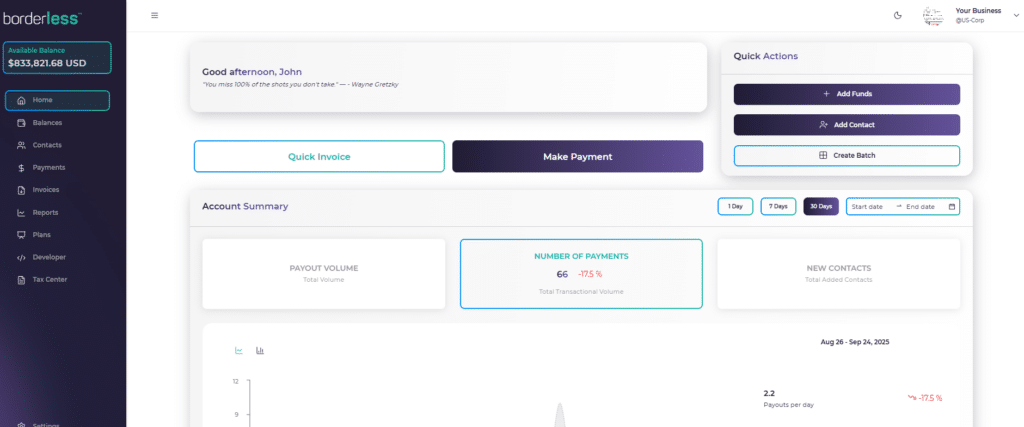The image size is (1024, 427).
Task: Click the Invoices document icon in sidebar
Action: click(22, 190)
